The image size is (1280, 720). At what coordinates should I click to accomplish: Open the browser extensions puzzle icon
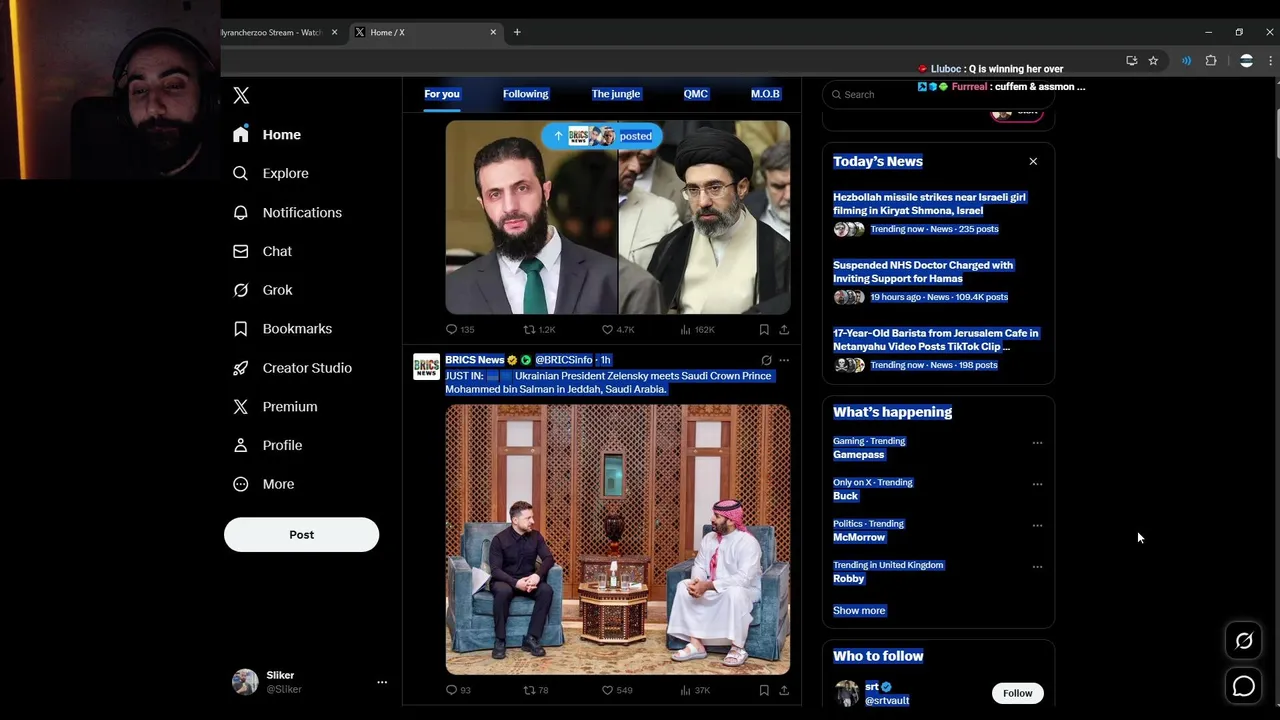click(1211, 61)
